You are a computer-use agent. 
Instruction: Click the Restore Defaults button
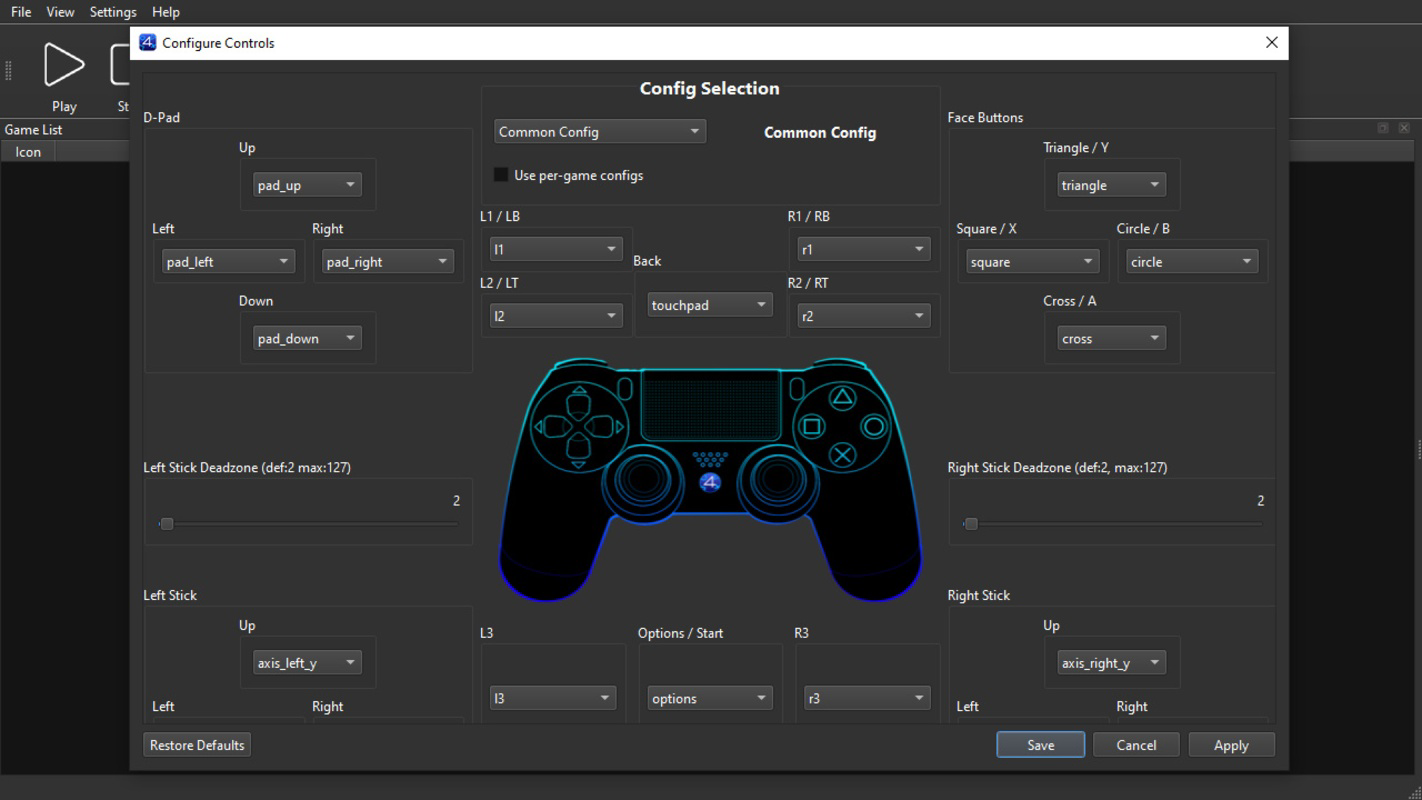197,745
